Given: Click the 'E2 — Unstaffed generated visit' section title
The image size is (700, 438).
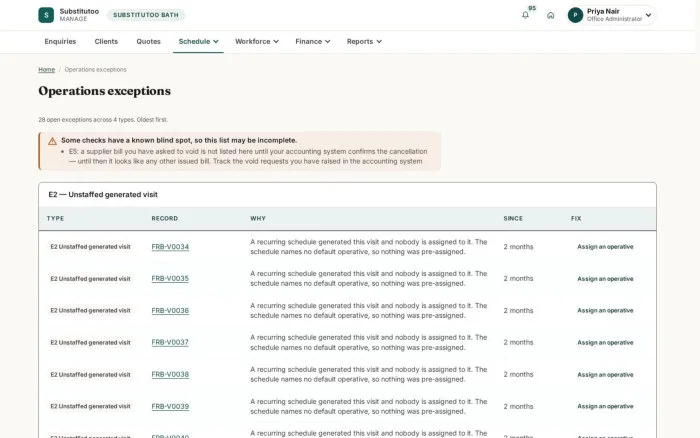Looking at the screenshot, I should click(103, 195).
